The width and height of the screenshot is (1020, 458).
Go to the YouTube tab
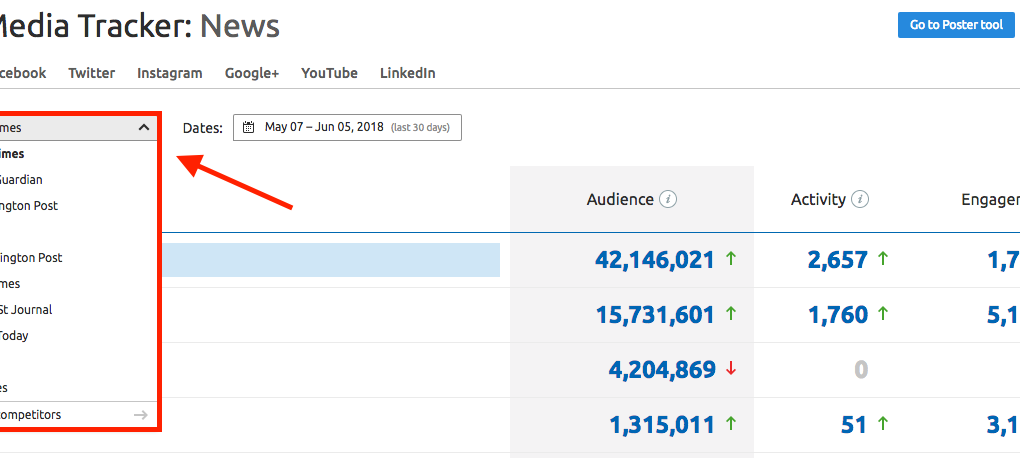329,73
